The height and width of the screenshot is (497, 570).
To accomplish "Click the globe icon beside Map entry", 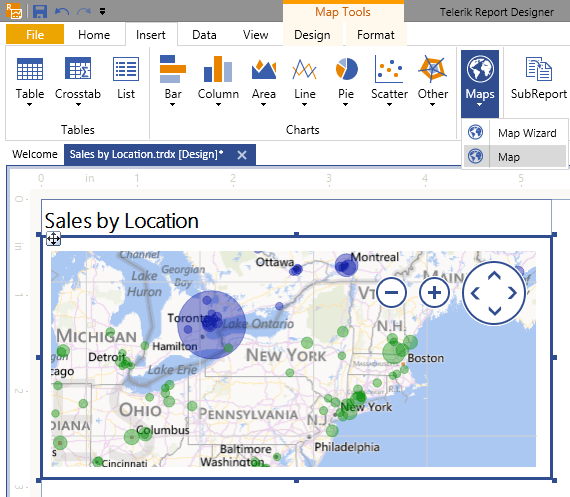I will click(x=475, y=156).
